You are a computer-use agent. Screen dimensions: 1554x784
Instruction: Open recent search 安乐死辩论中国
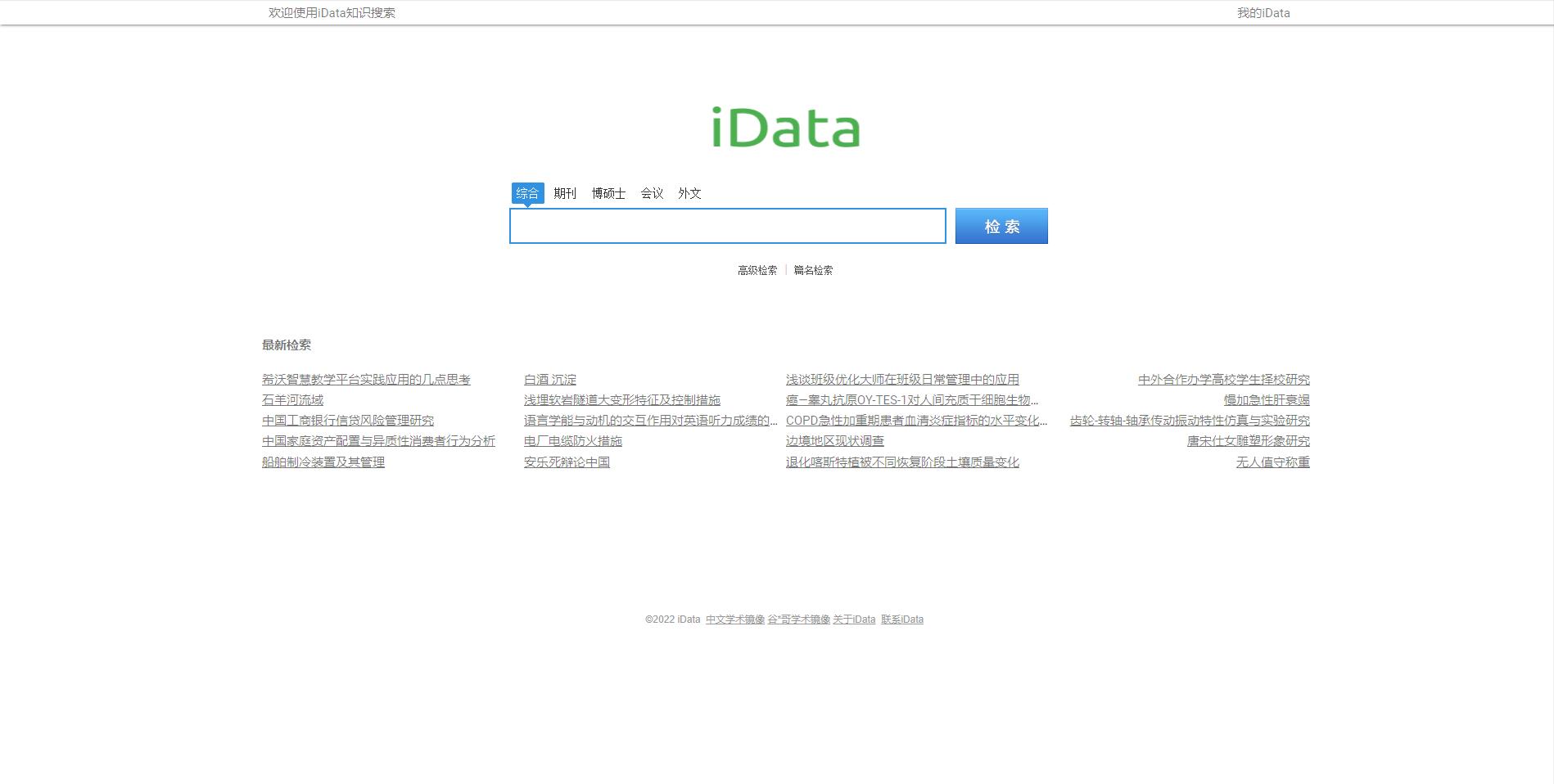567,462
